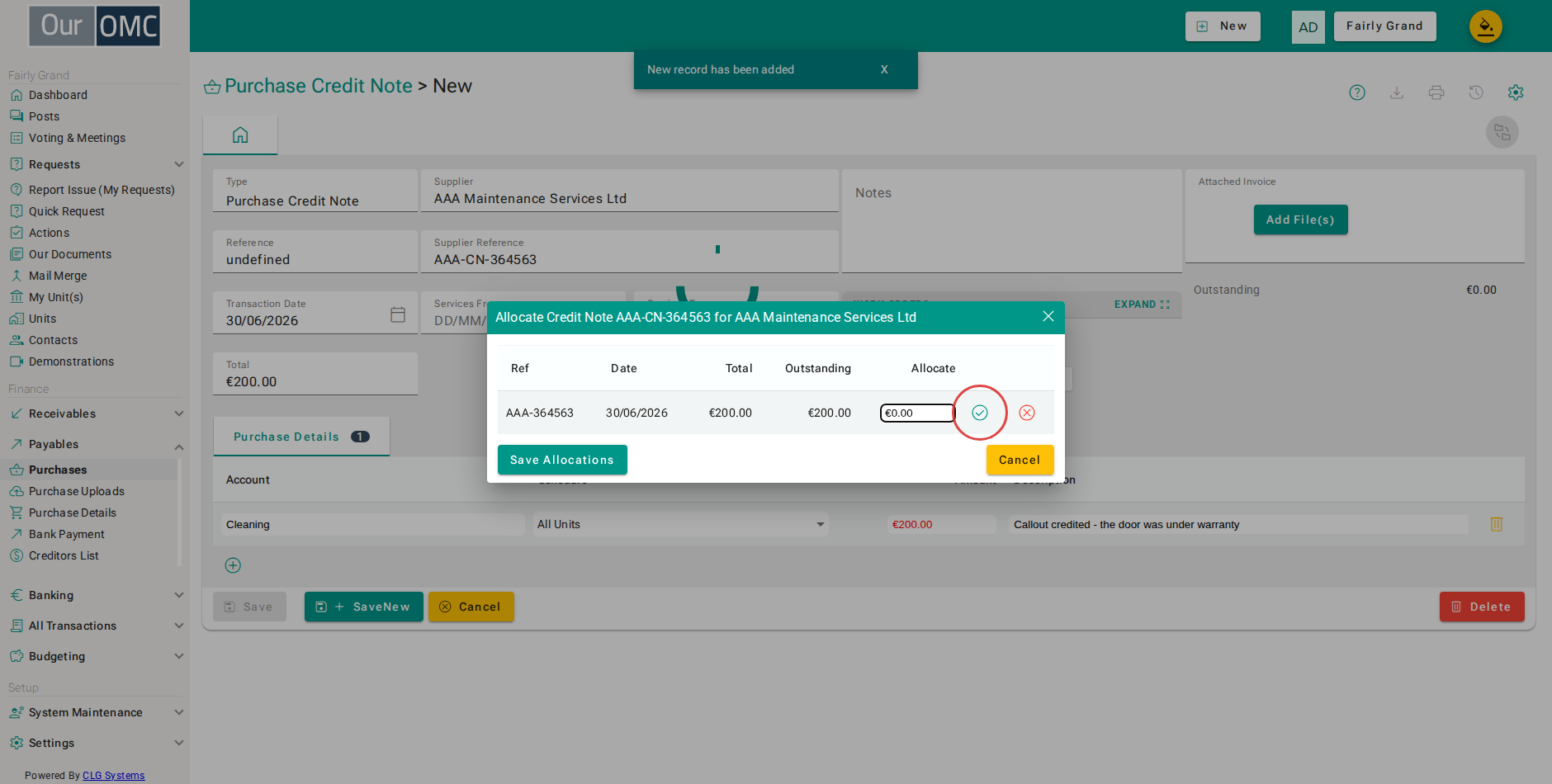Open the history clock icon
This screenshot has height=784, width=1552.
click(1476, 92)
